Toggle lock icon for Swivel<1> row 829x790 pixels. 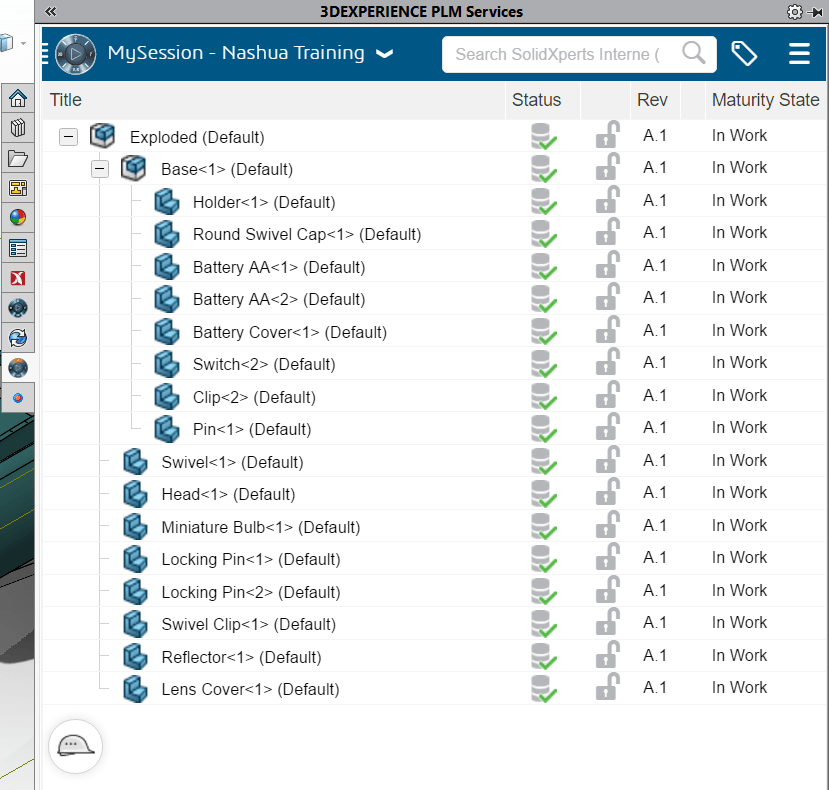pyautogui.click(x=607, y=461)
